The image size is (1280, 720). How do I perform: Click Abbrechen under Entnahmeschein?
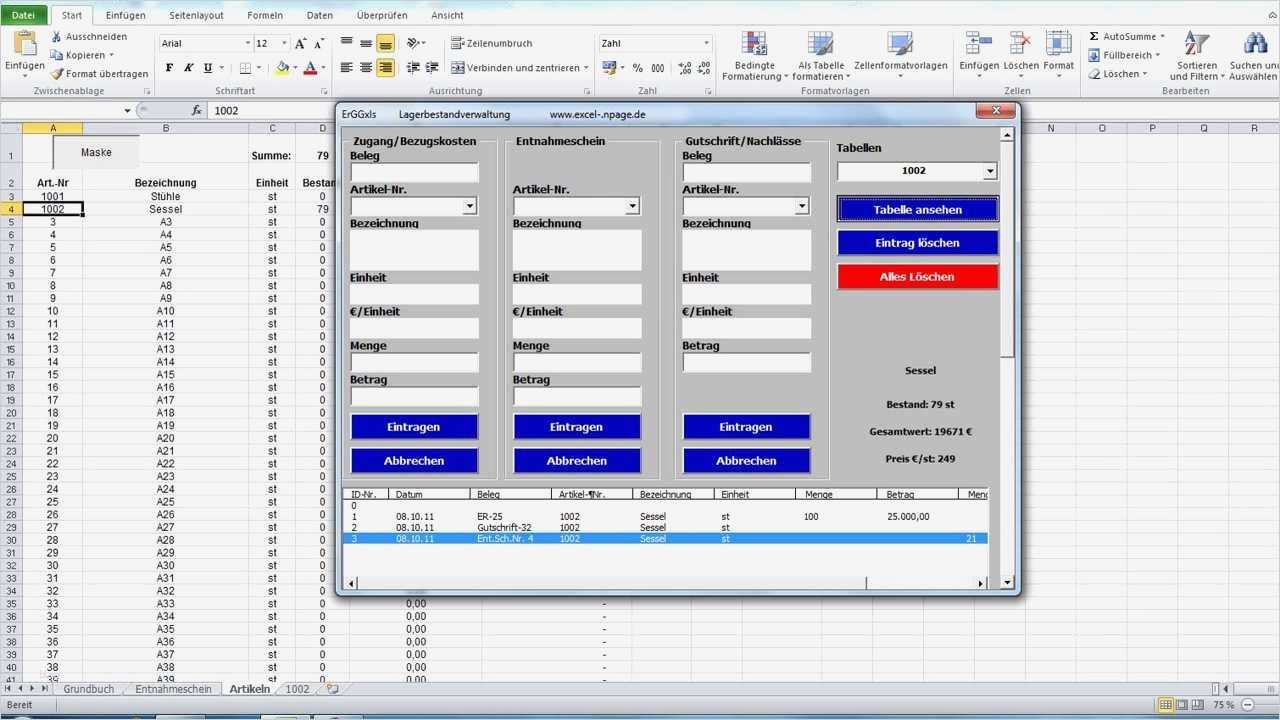[577, 461]
